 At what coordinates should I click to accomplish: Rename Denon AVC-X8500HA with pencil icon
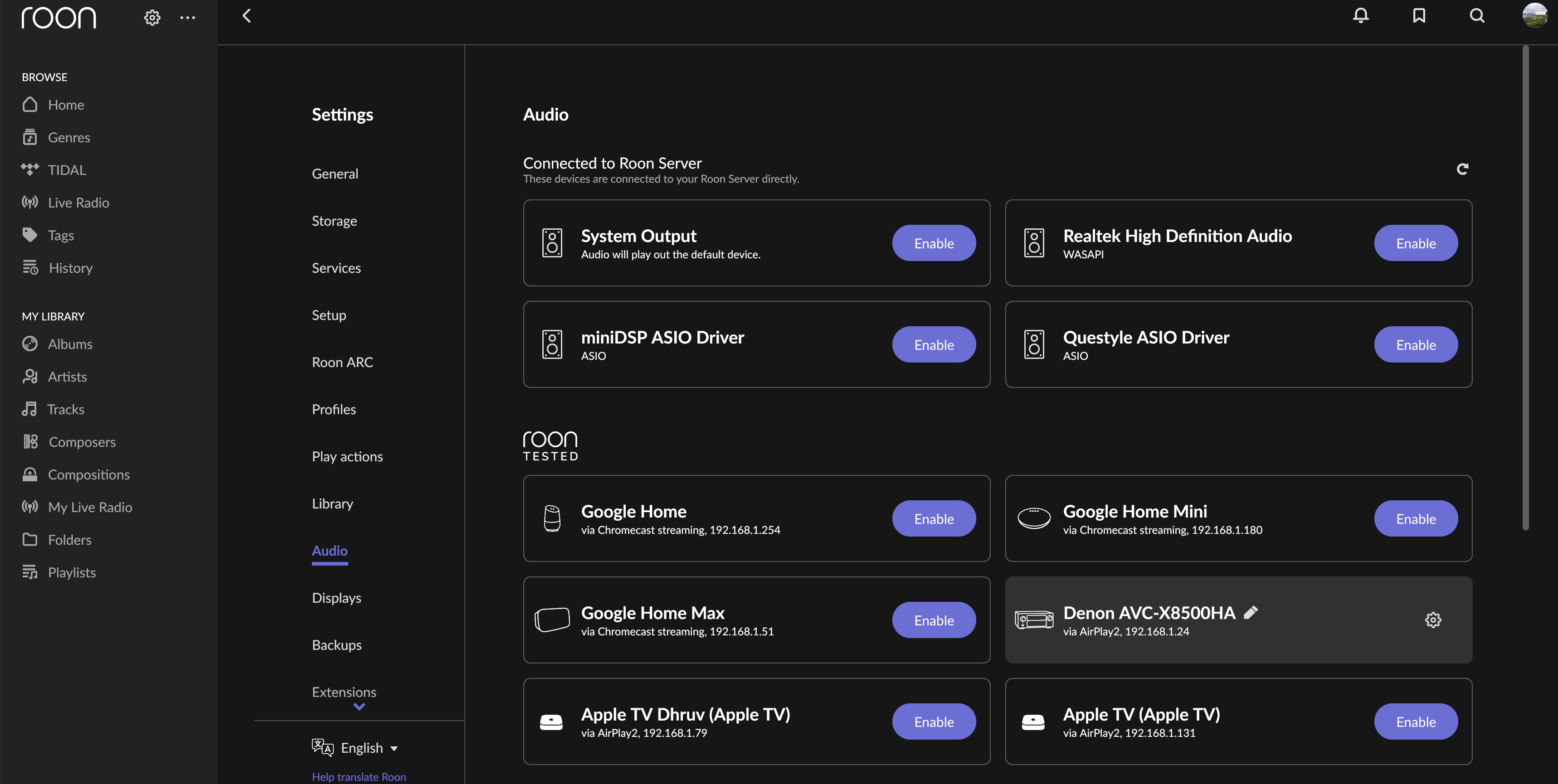[x=1250, y=612]
